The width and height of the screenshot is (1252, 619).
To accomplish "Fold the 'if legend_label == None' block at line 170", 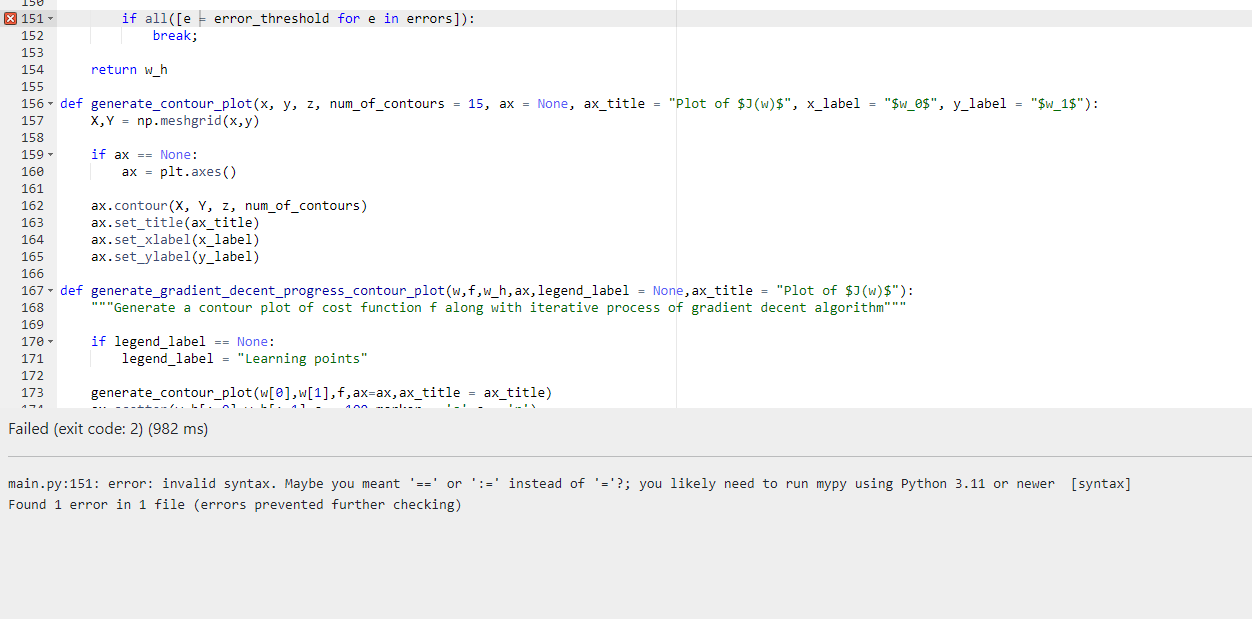I will pyautogui.click(x=51, y=342).
